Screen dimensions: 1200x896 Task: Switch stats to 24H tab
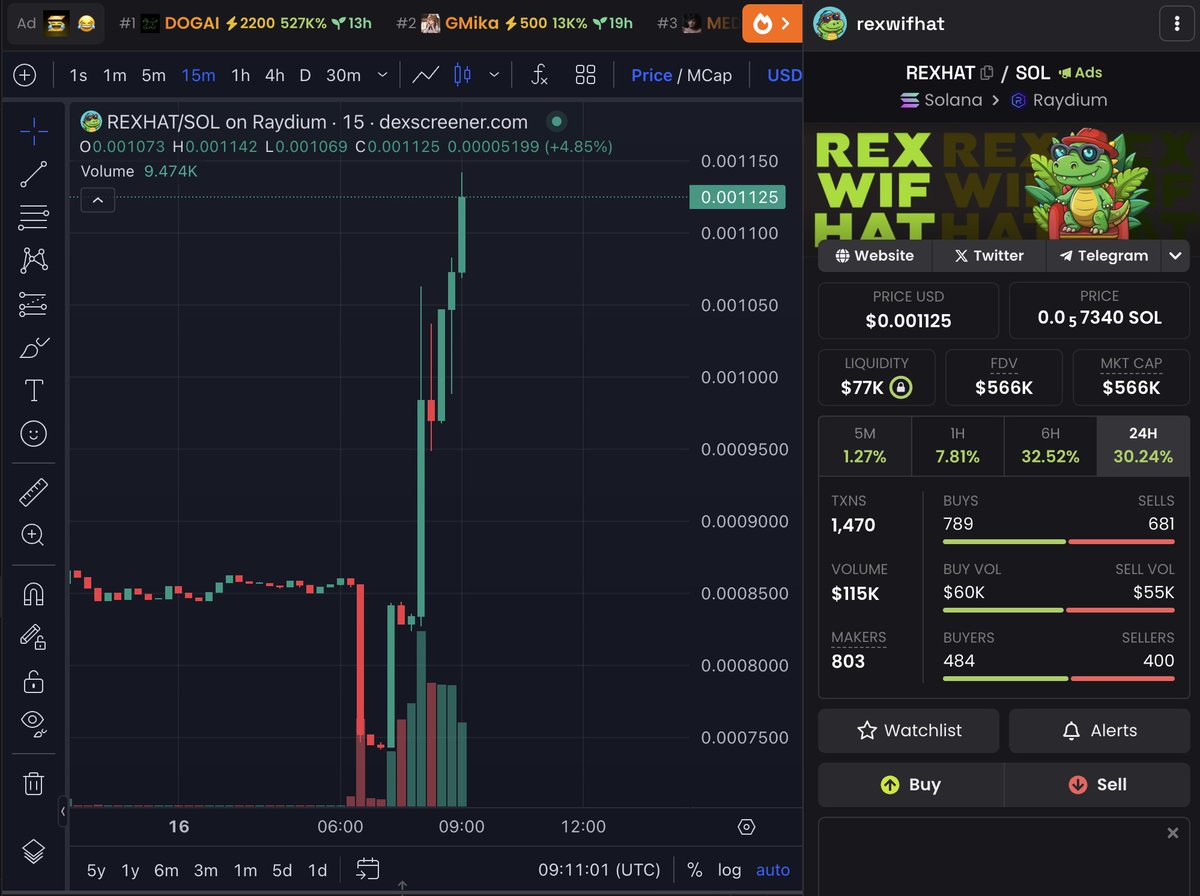[x=1143, y=445]
